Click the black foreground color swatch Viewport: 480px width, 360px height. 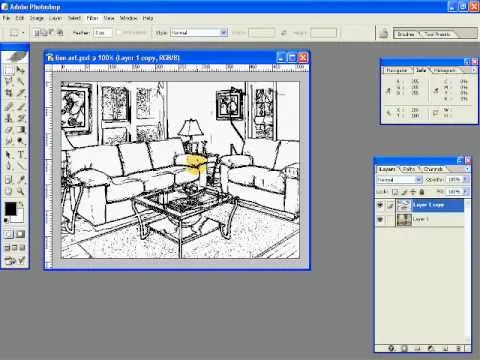point(10,209)
